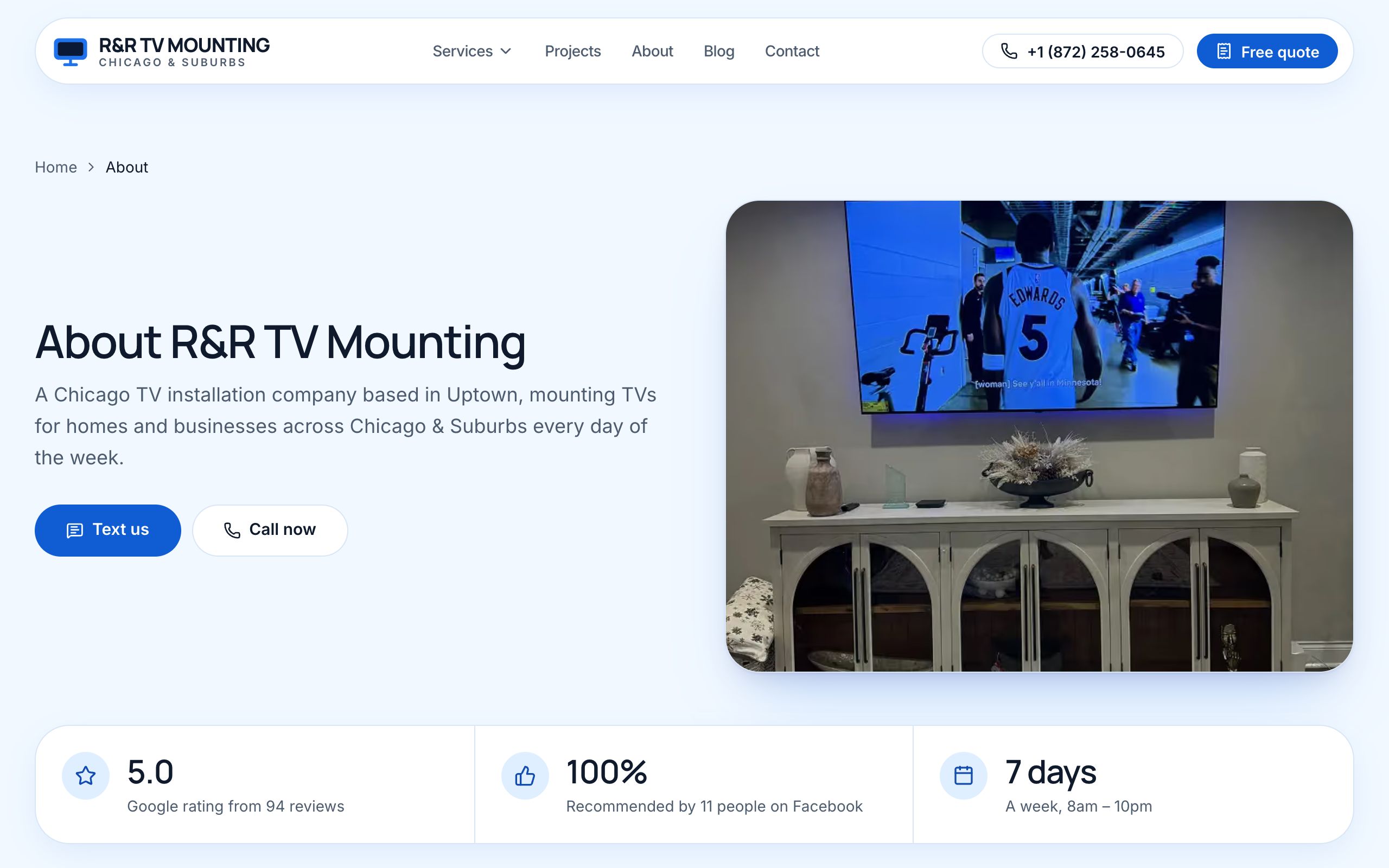The image size is (1389, 868).
Task: Click the thumbs-up icon beside 100%
Action: tap(525, 776)
